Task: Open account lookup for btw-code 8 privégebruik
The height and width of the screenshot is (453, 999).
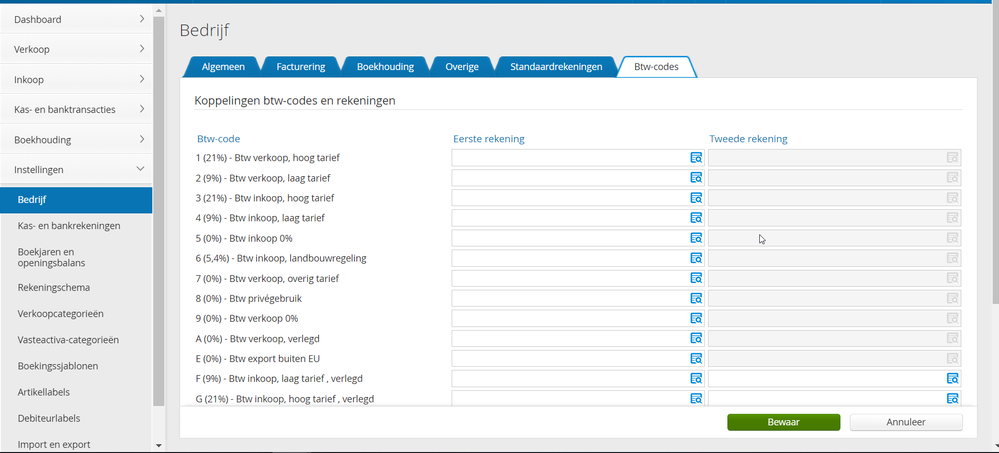Action: pos(696,298)
